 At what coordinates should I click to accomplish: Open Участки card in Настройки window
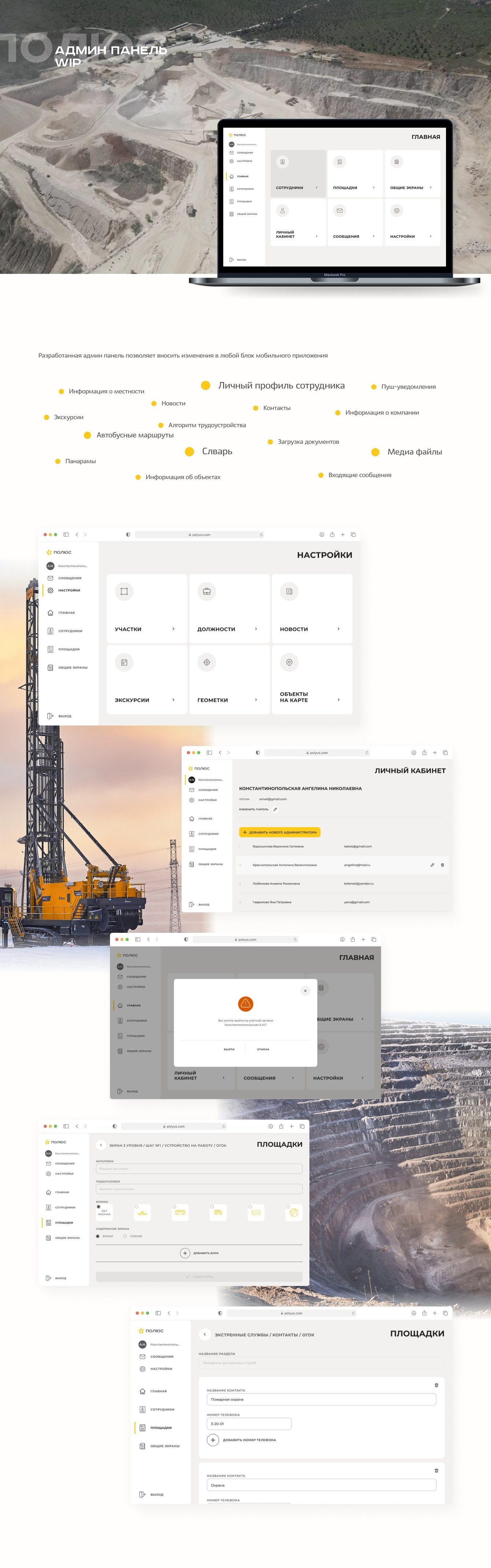(x=147, y=608)
